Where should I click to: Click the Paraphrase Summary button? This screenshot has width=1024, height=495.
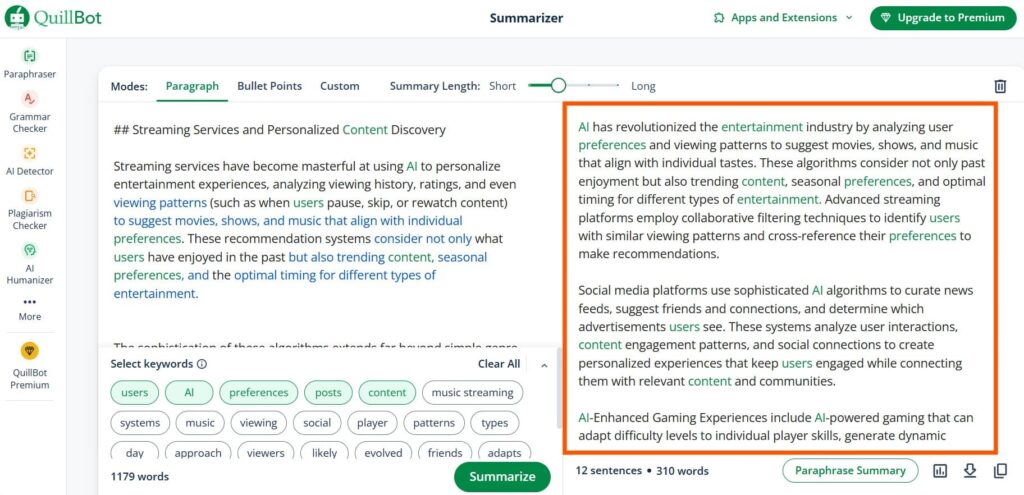coord(850,470)
